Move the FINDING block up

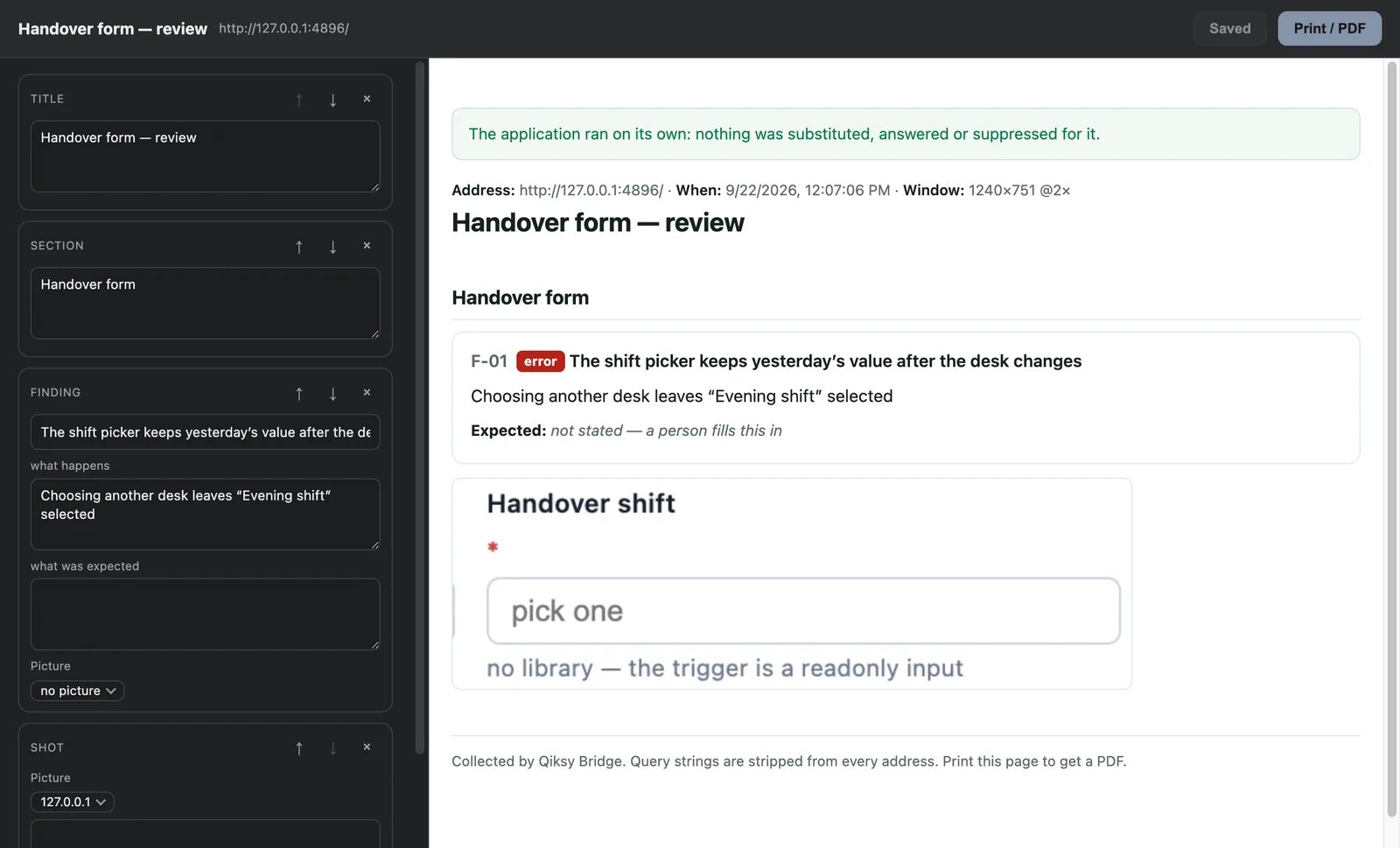tap(299, 394)
